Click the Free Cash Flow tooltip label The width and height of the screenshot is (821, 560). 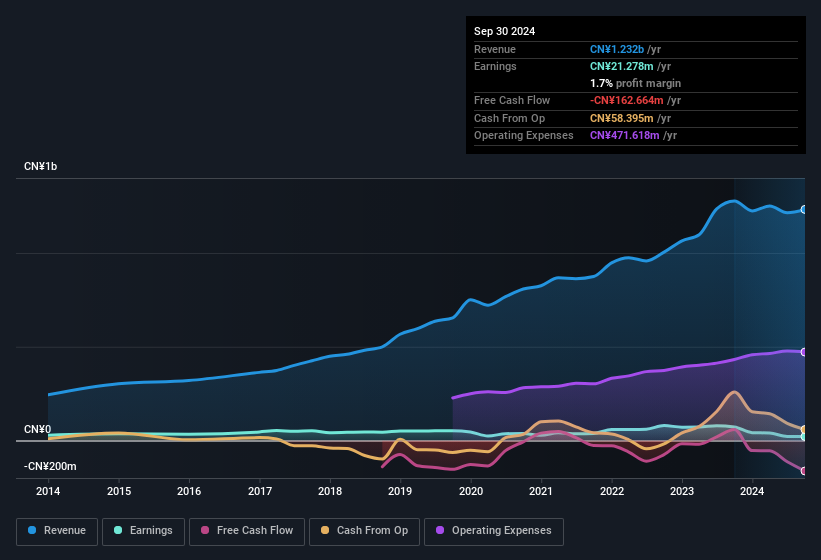pyautogui.click(x=512, y=100)
